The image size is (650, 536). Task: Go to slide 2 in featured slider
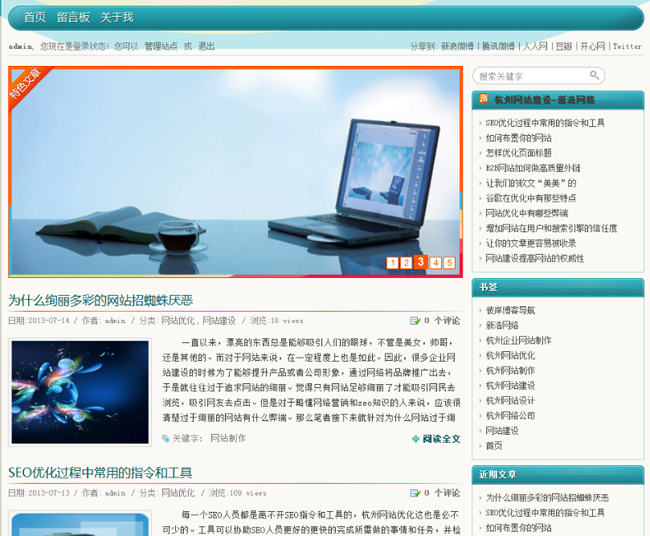[x=406, y=263]
